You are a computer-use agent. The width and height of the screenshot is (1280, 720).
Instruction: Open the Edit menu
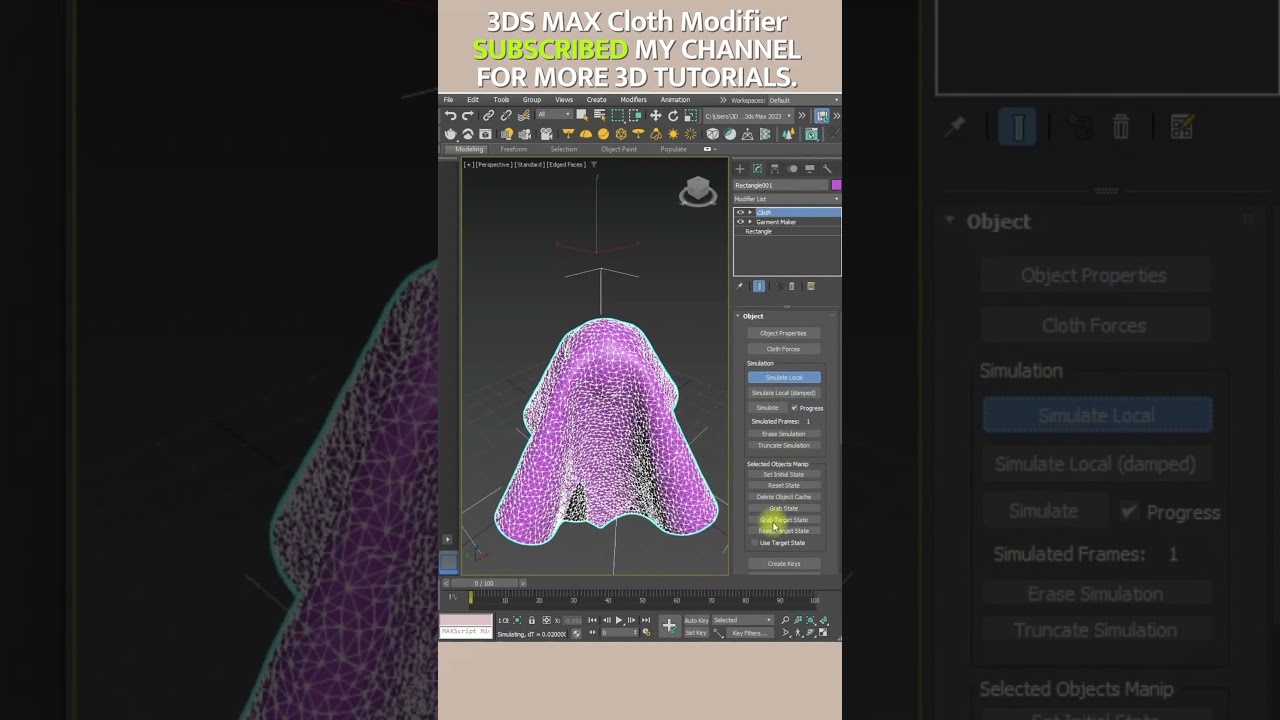coord(472,100)
